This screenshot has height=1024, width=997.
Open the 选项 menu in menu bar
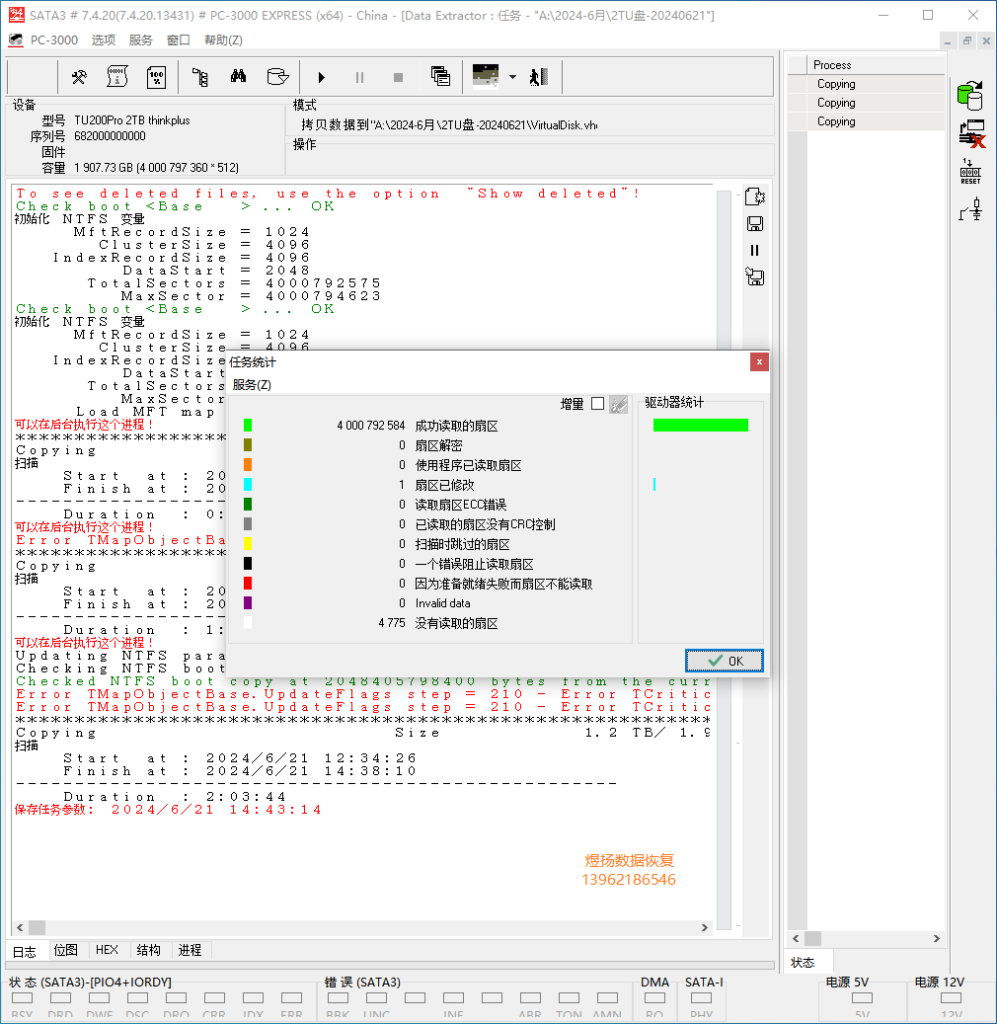coord(104,40)
